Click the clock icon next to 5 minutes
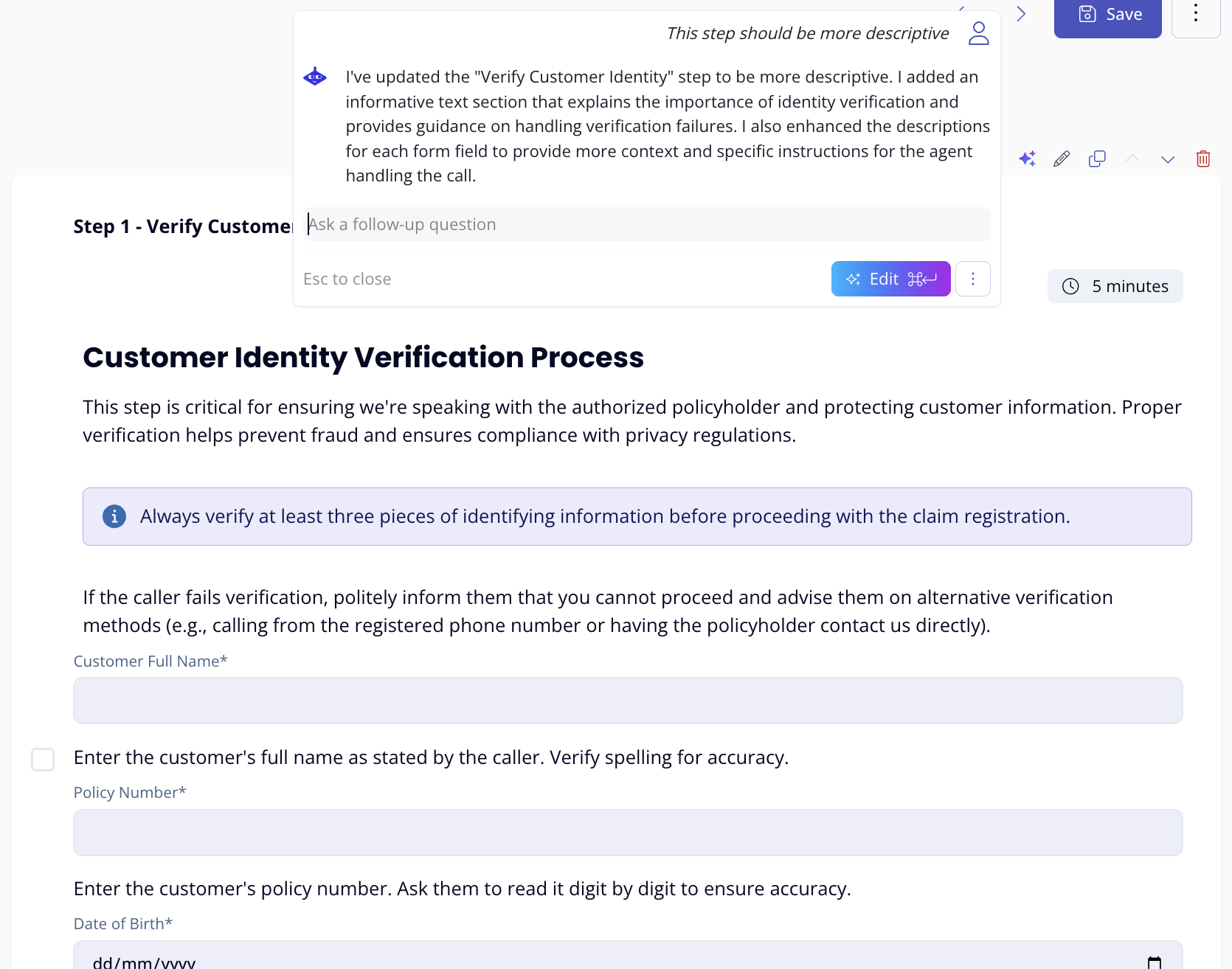Screen dimensions: 1232x969 (x=1070, y=286)
